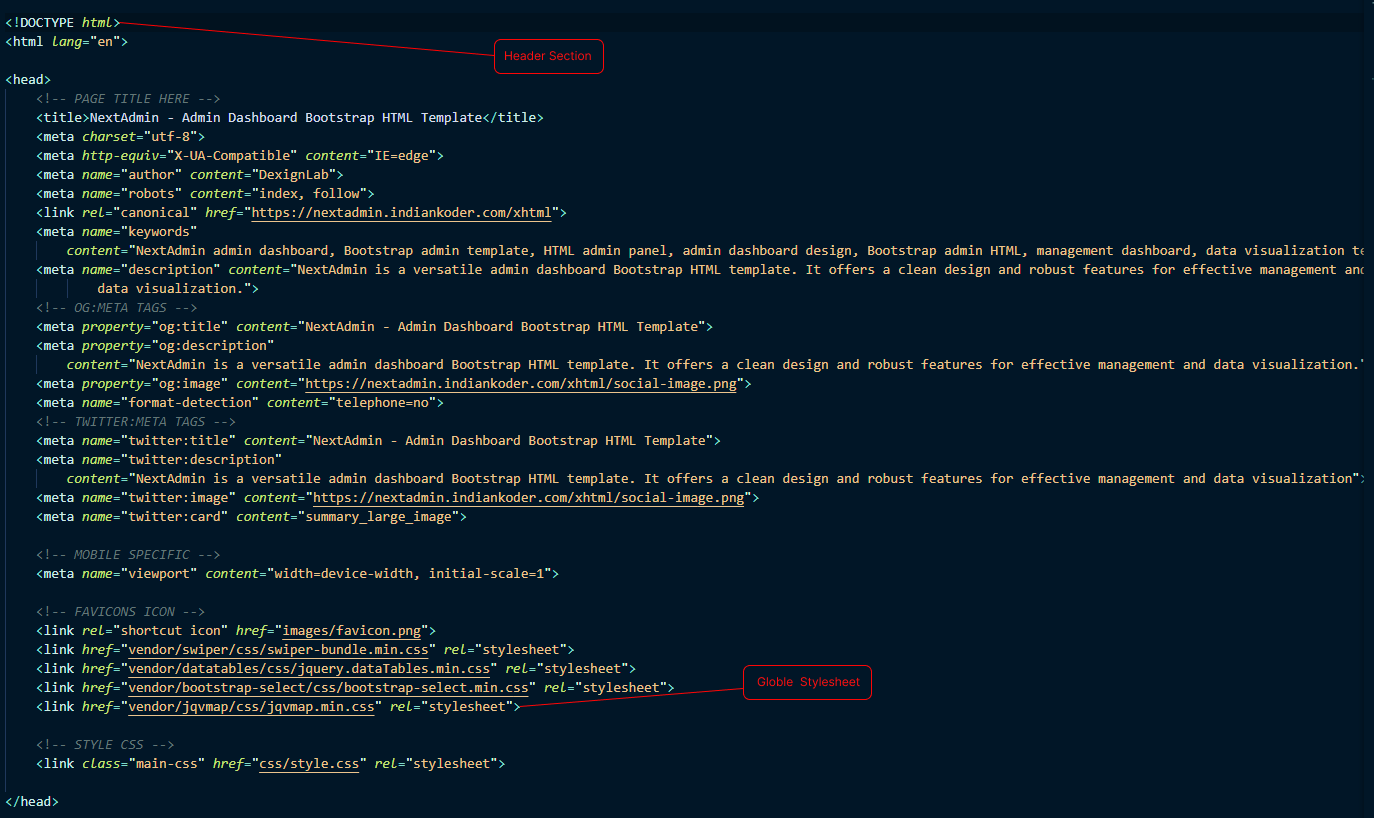Screen dimensions: 1374x818
Task: Select the PAGE TITLE HERE comment
Action: (x=128, y=98)
